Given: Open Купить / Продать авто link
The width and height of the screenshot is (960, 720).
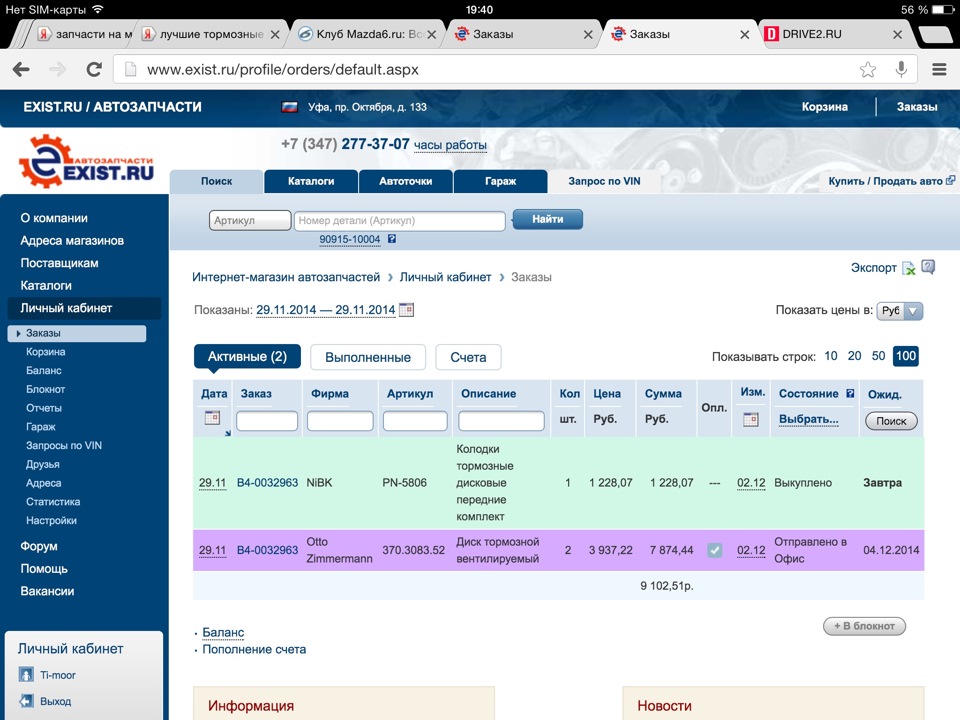Looking at the screenshot, I should point(891,181).
